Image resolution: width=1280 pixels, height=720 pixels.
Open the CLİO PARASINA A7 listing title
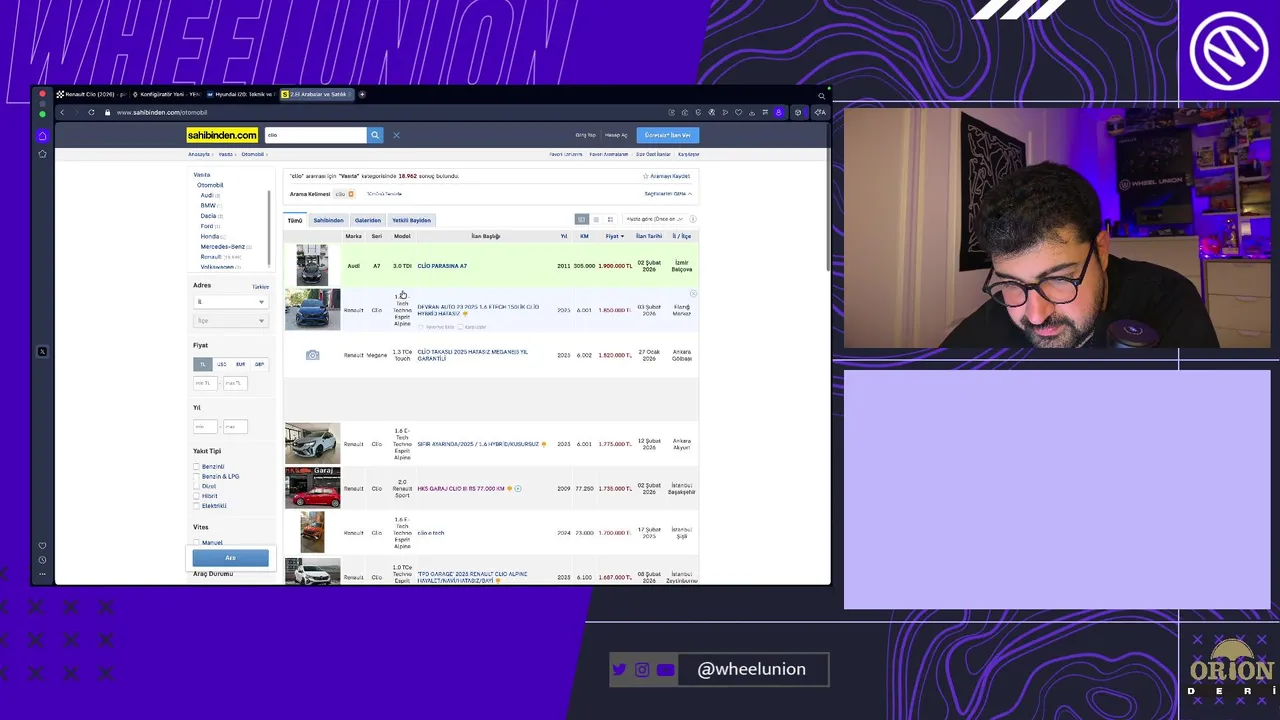(x=442, y=266)
